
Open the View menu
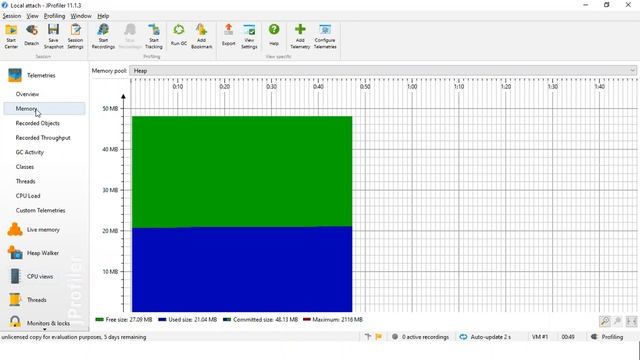click(x=33, y=16)
